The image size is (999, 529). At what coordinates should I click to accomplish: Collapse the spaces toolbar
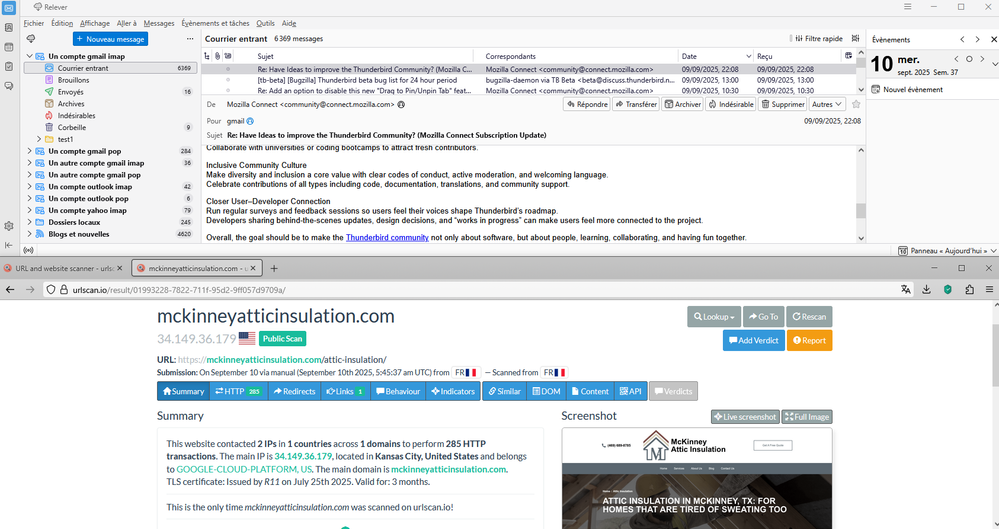[x=9, y=245]
